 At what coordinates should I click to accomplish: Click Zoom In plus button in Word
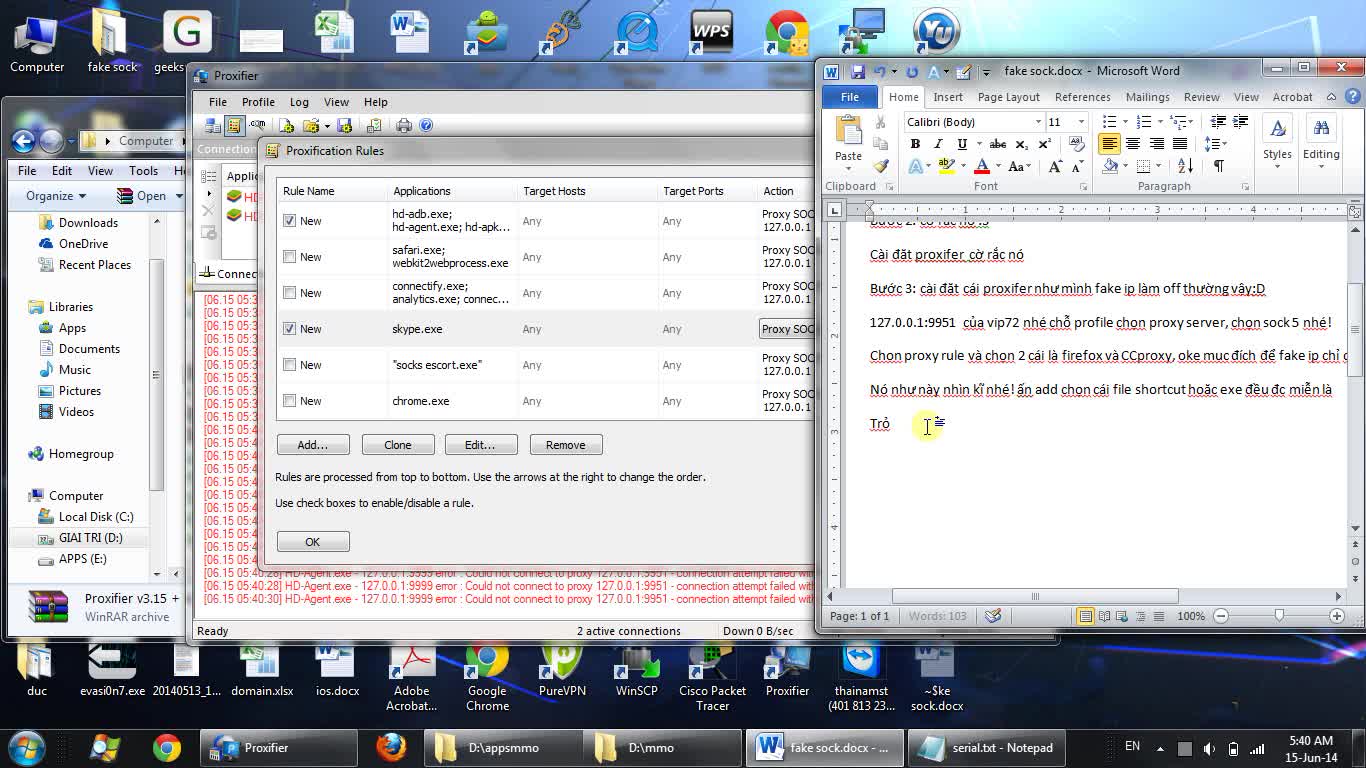(x=1337, y=616)
